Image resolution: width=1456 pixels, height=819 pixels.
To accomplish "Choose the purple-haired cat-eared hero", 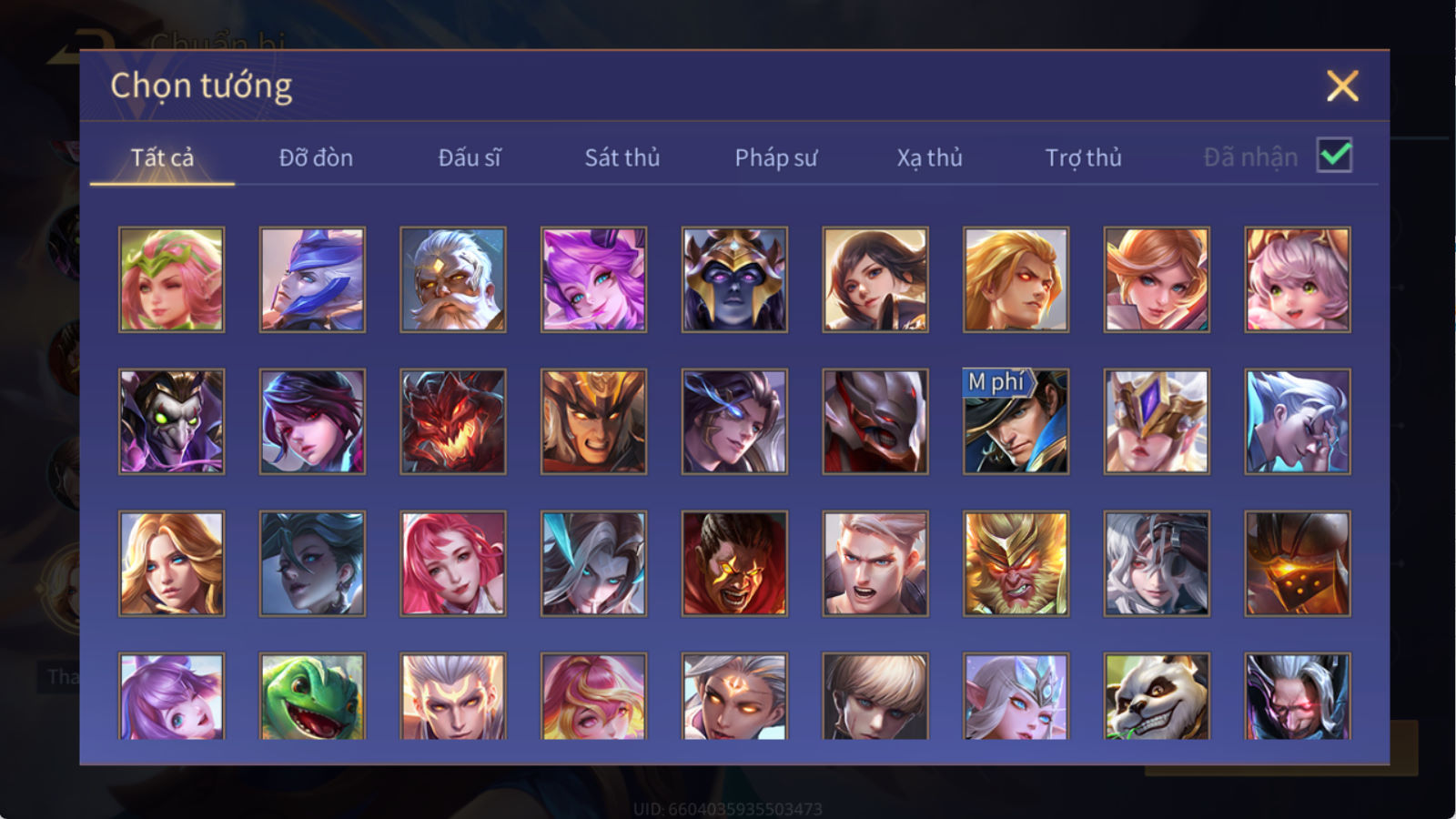I will click(x=593, y=279).
